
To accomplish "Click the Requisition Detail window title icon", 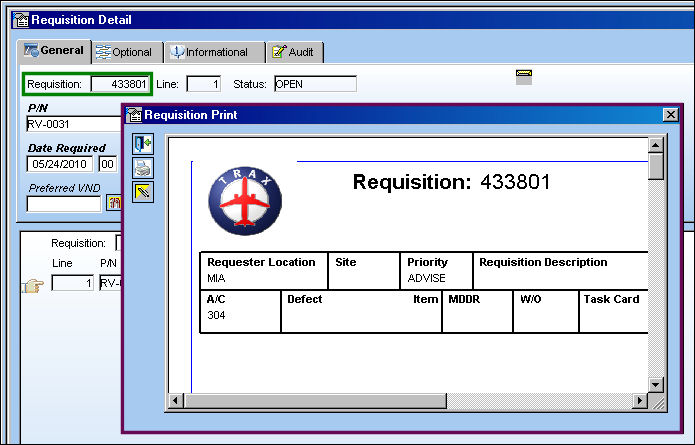I will pyautogui.click(x=21, y=20).
